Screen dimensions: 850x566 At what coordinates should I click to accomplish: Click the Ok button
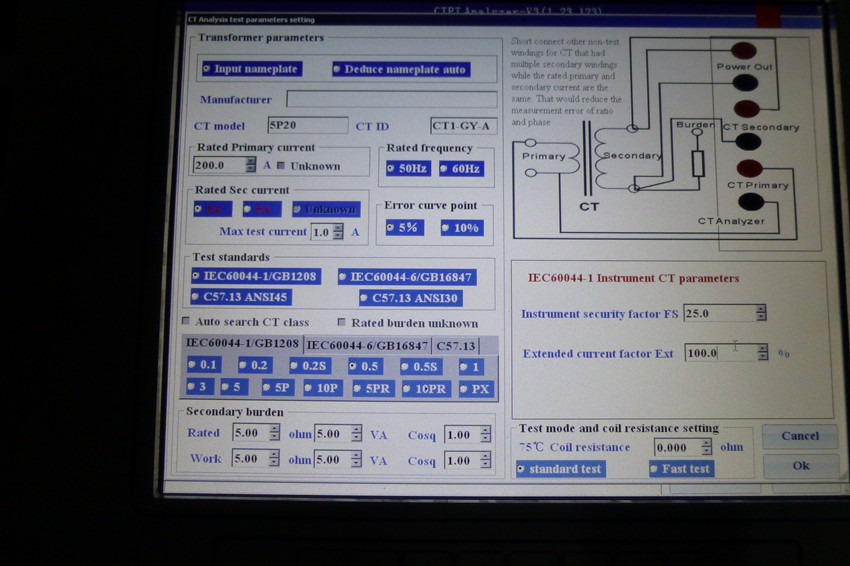(800, 466)
